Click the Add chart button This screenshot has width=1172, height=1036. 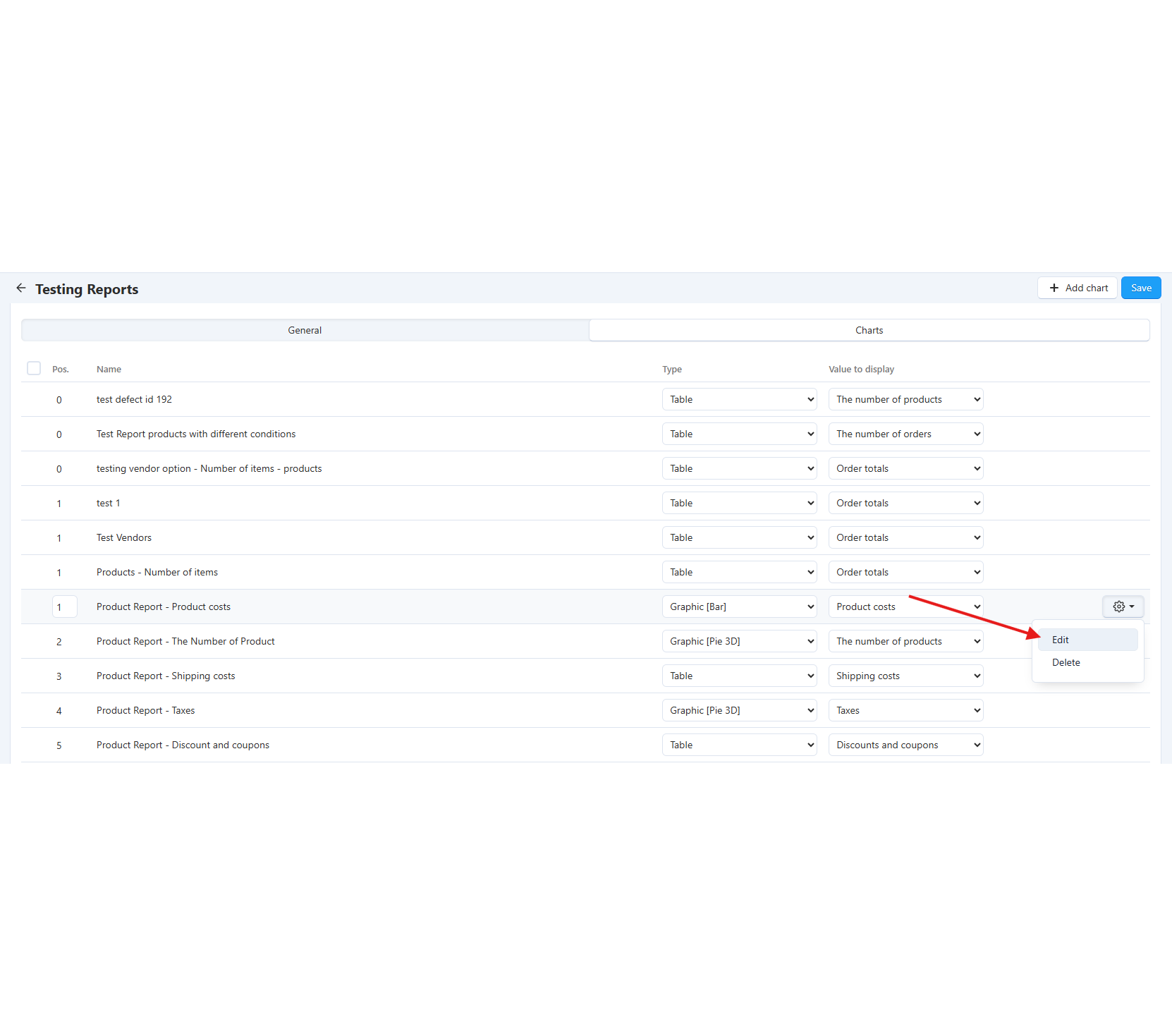coord(1078,288)
